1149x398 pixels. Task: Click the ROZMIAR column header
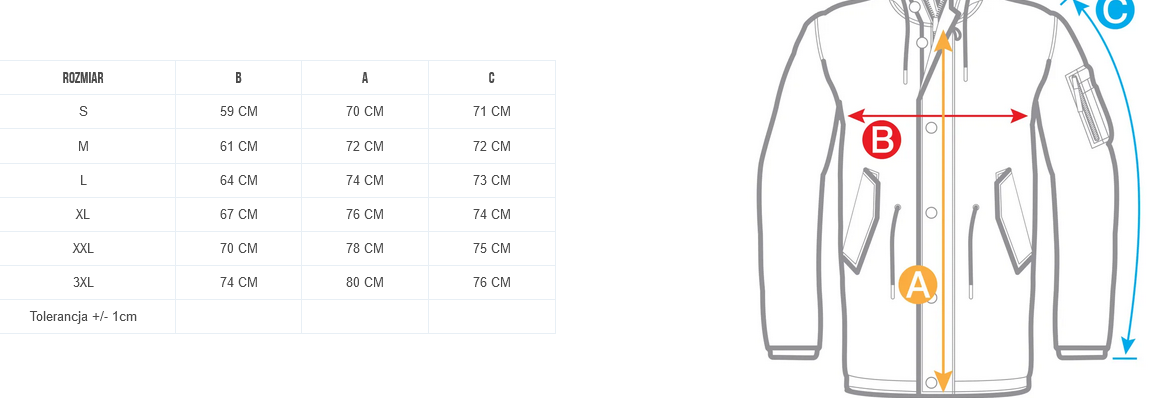tap(83, 78)
